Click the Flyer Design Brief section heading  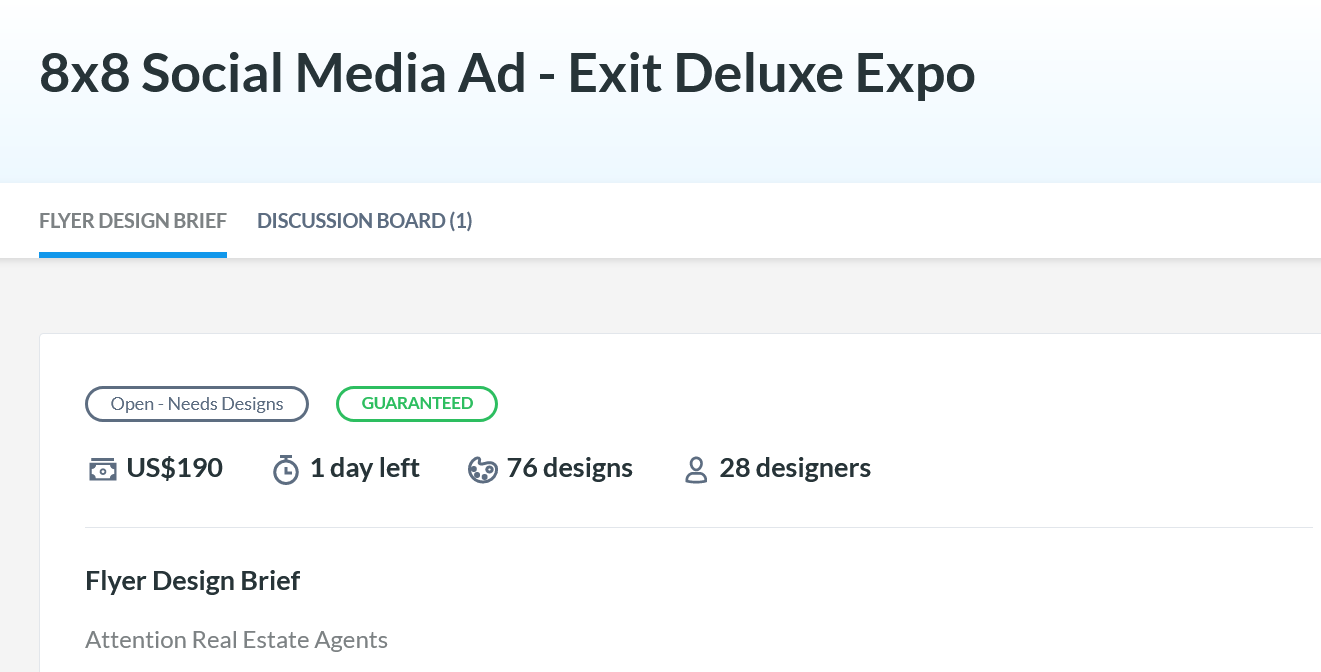coord(193,581)
